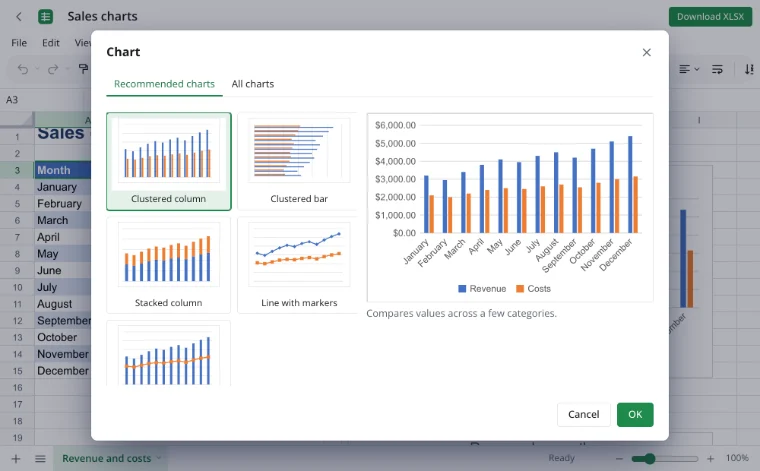The height and width of the screenshot is (471, 760).
Task: Click the Revenue legend entry in preview
Action: point(482,289)
